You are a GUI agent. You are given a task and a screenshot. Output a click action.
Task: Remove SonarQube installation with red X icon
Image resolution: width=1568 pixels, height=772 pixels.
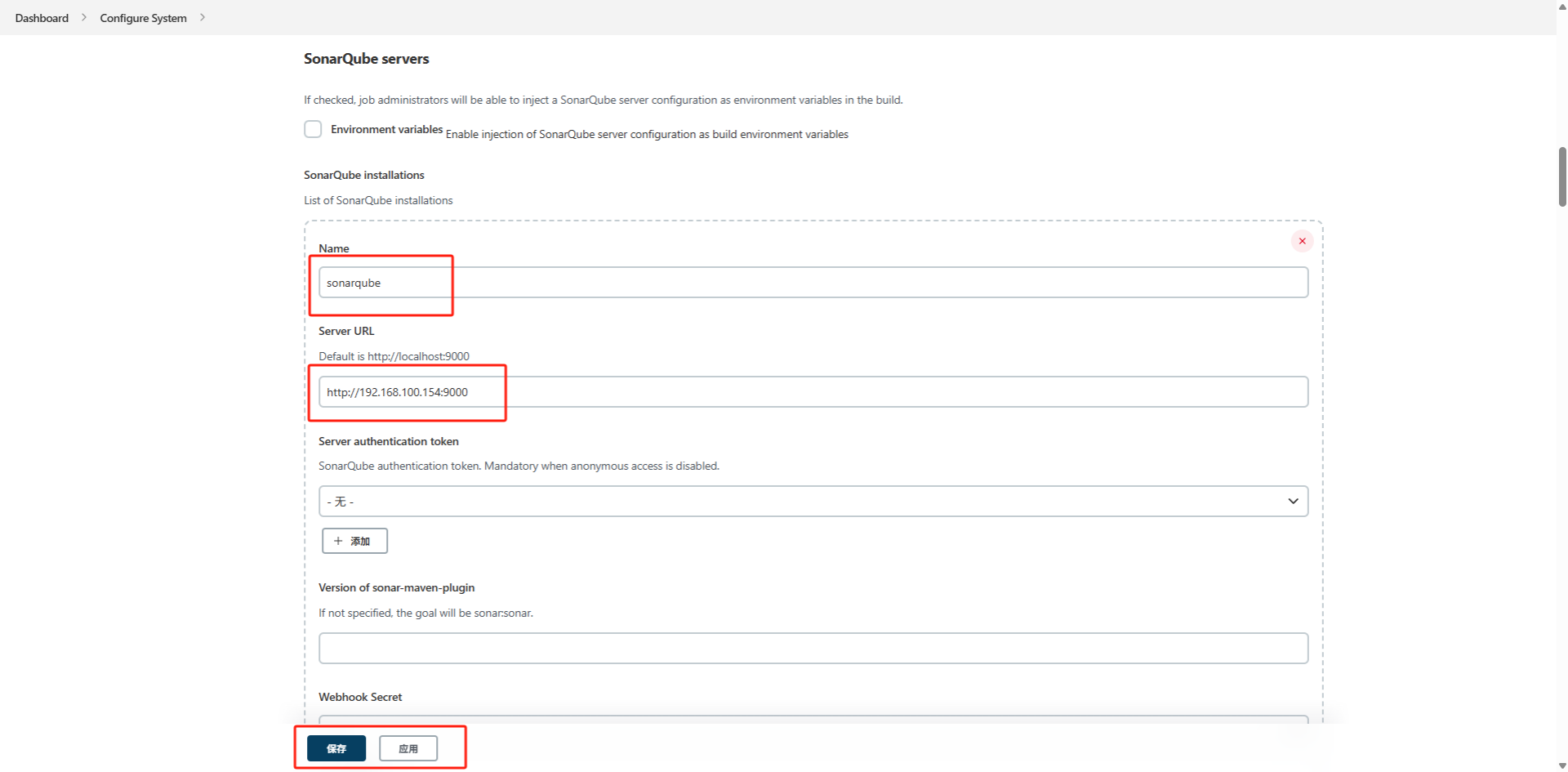coord(1302,241)
